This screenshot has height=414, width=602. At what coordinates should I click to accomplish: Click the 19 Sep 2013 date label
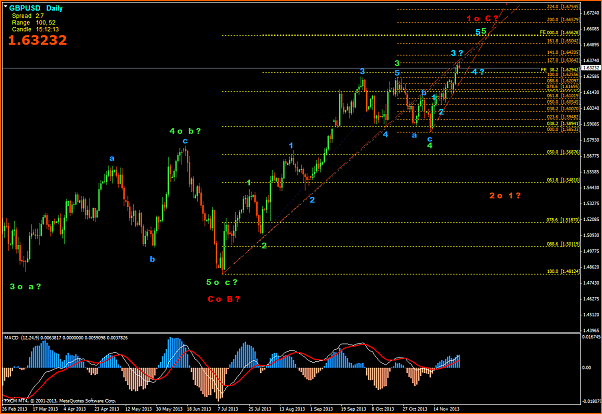point(353,409)
